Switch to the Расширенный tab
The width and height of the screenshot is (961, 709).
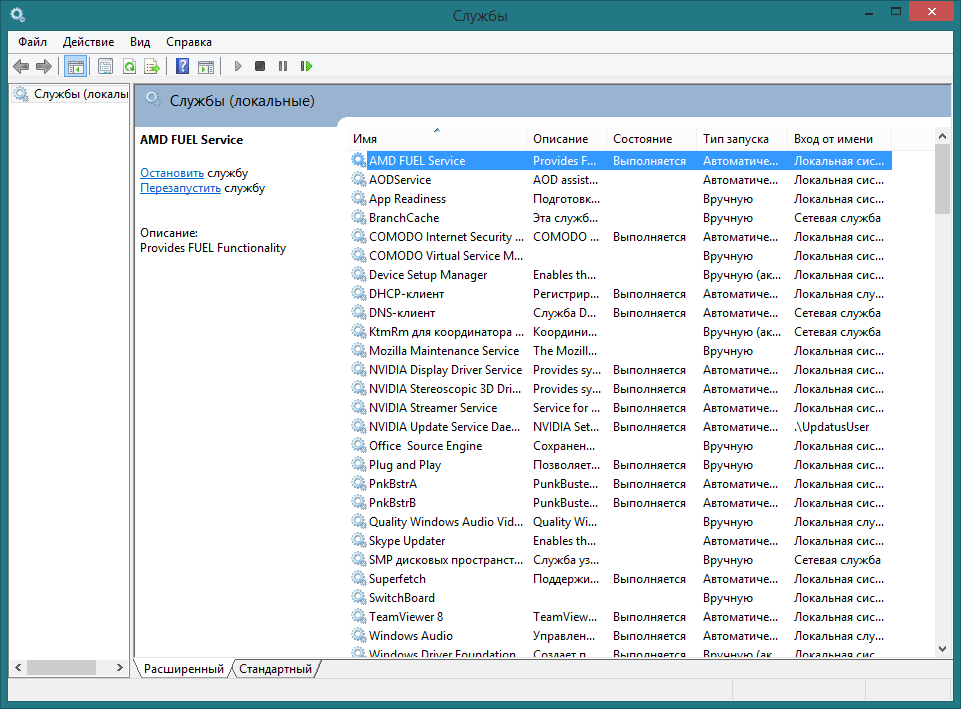183,669
